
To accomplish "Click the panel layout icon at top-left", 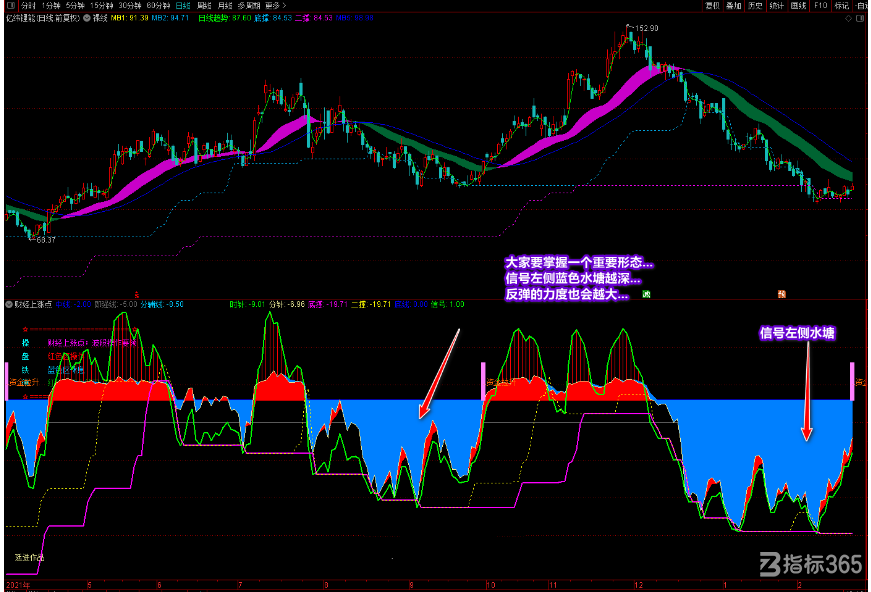I will (11, 5).
